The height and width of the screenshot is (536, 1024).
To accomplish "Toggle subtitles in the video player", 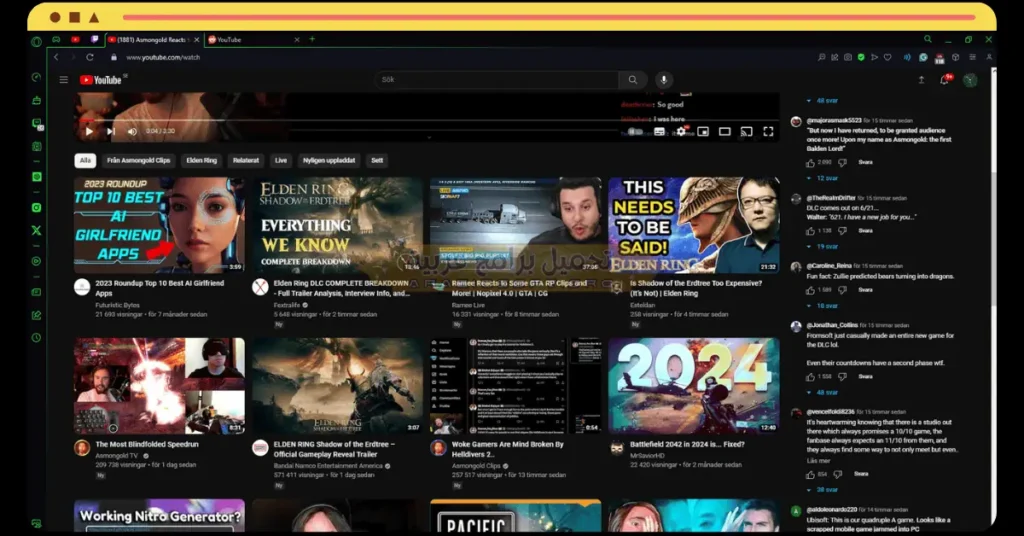I will pyautogui.click(x=659, y=131).
